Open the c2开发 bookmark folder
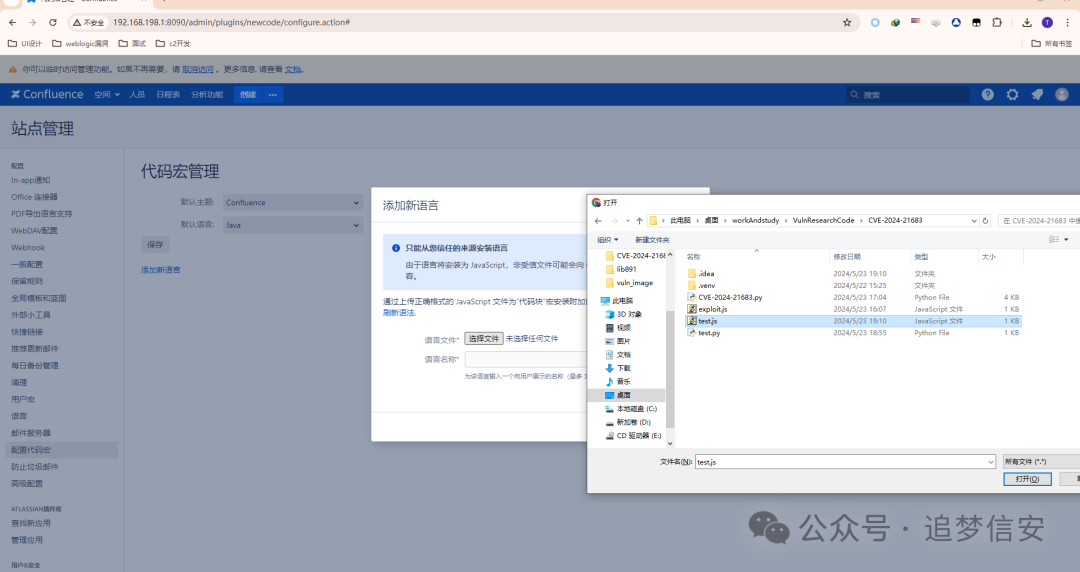 point(173,43)
